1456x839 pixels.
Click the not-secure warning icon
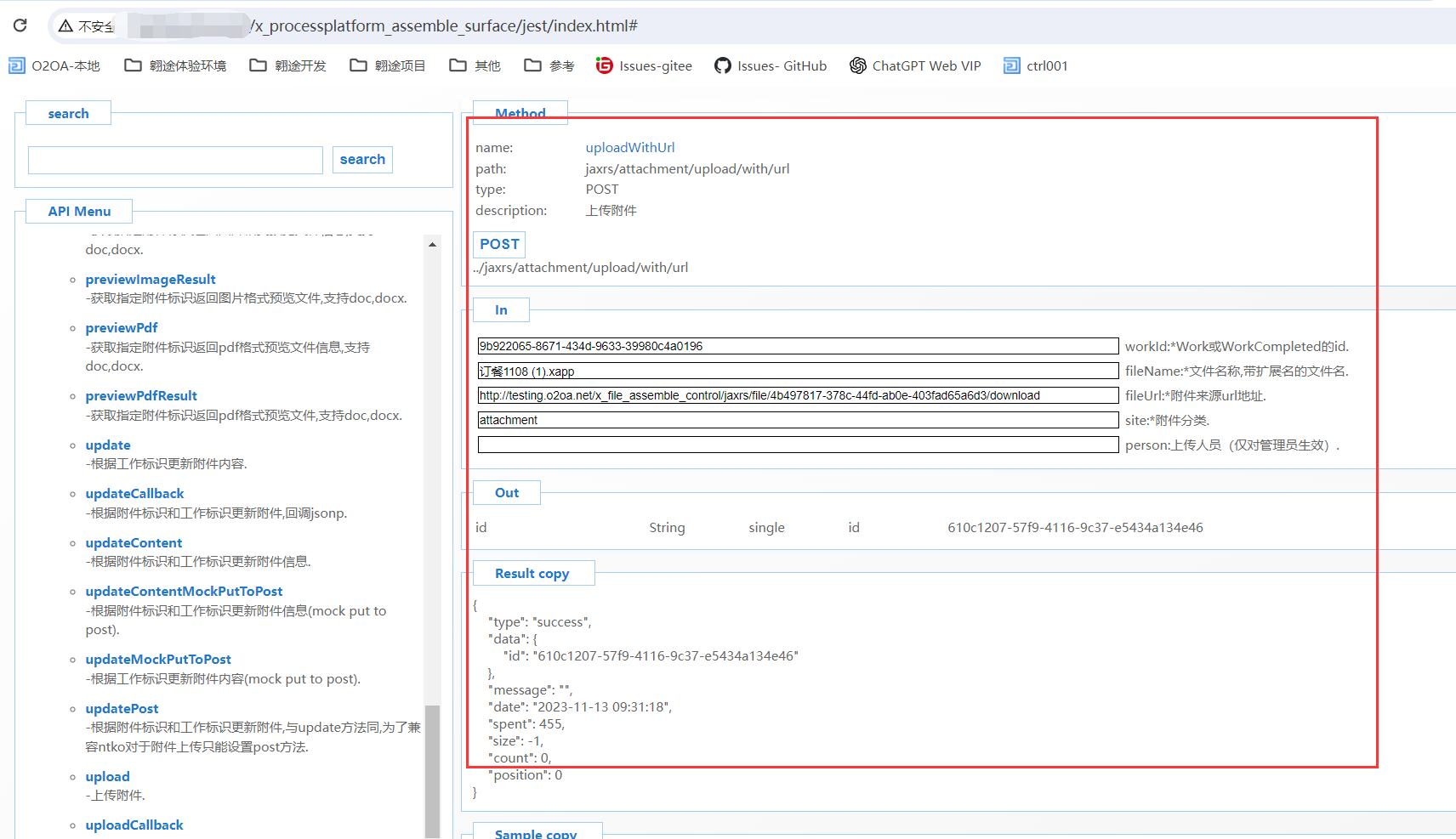coord(65,26)
